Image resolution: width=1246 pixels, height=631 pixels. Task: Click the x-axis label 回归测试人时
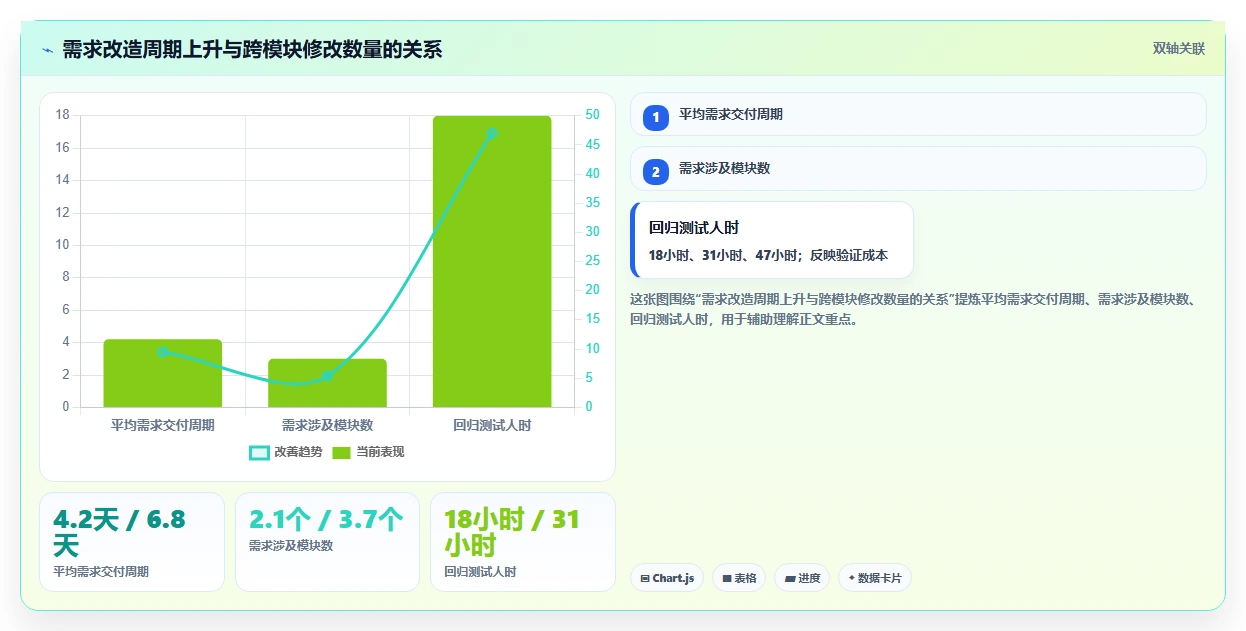492,425
